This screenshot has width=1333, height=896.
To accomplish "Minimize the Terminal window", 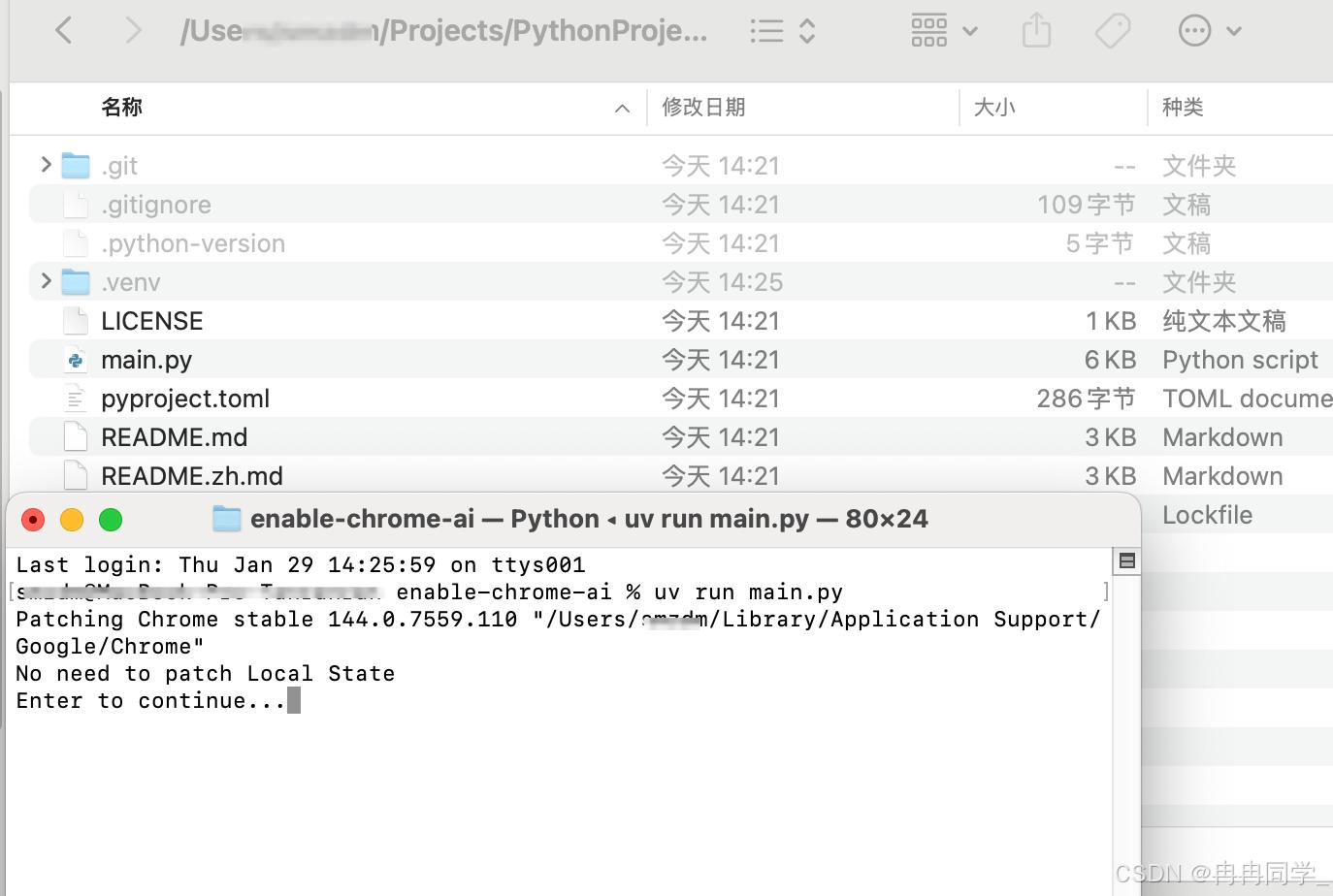I will pyautogui.click(x=72, y=520).
